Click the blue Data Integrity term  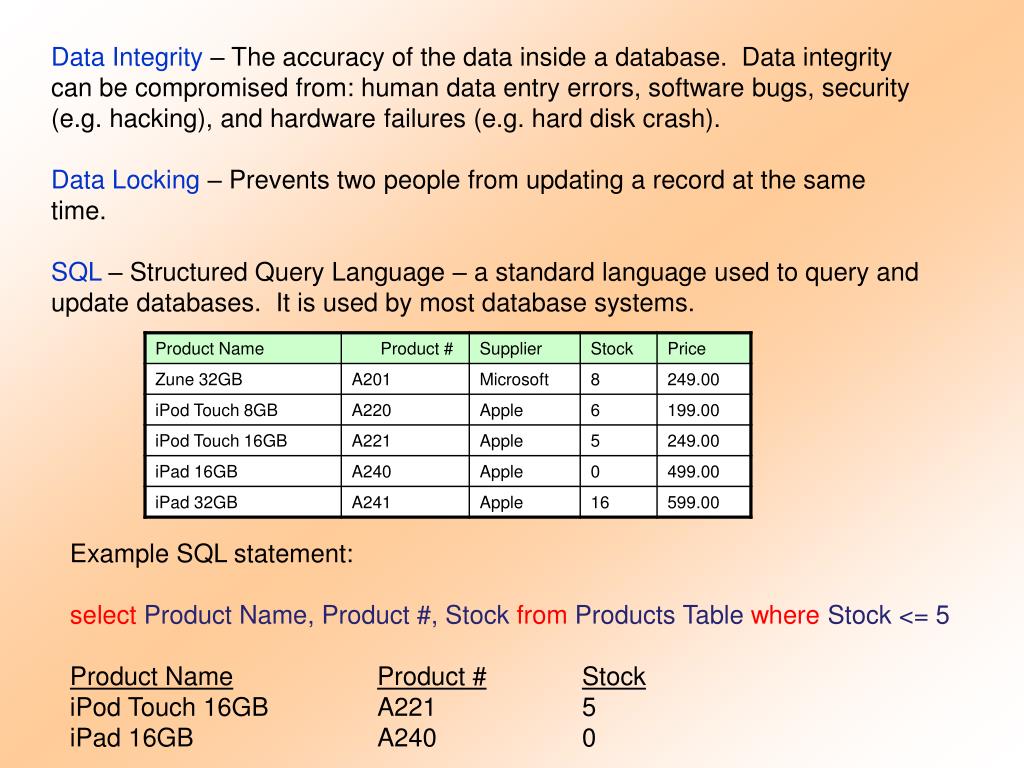pyautogui.click(x=127, y=58)
